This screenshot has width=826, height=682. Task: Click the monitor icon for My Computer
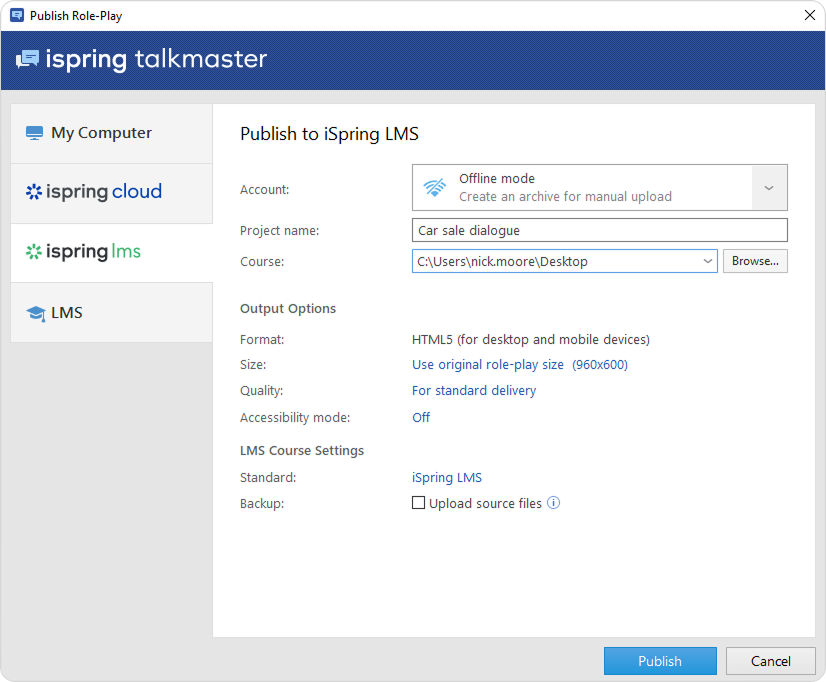click(35, 133)
